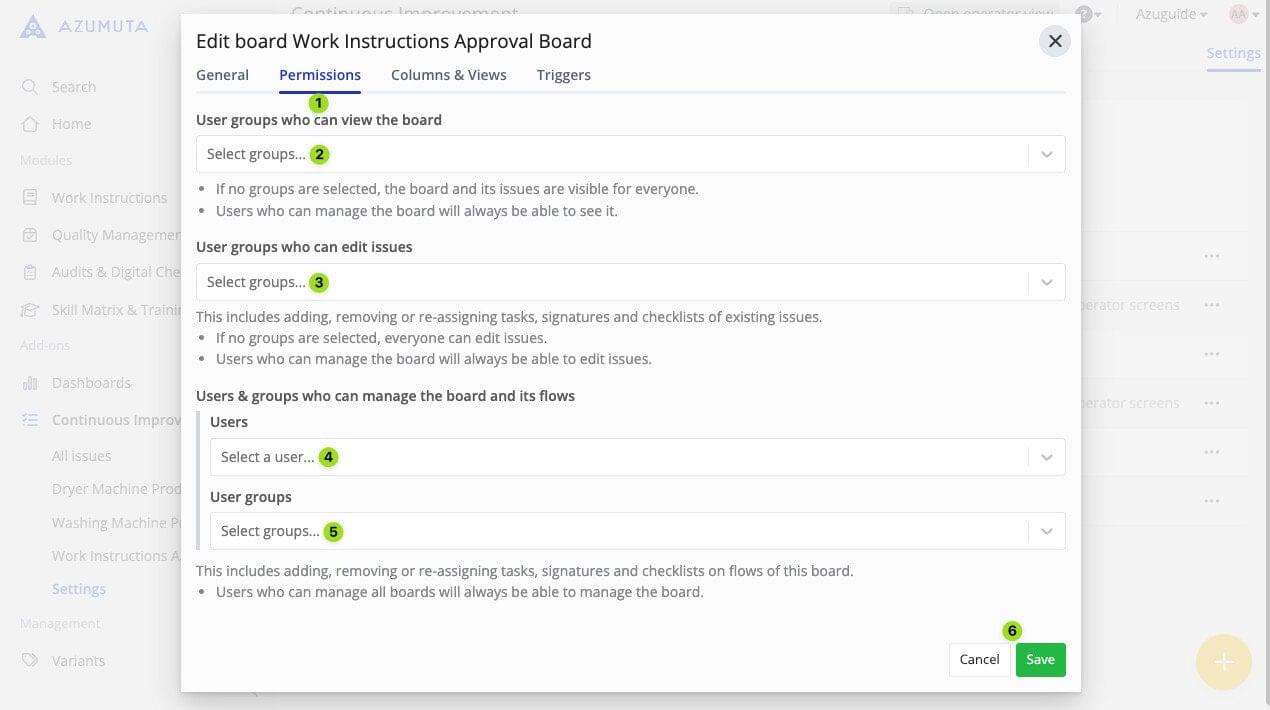Screen dimensions: 1270x710
Task: Expand the edit issues groups dropdown arrow
Action: point(1046,282)
